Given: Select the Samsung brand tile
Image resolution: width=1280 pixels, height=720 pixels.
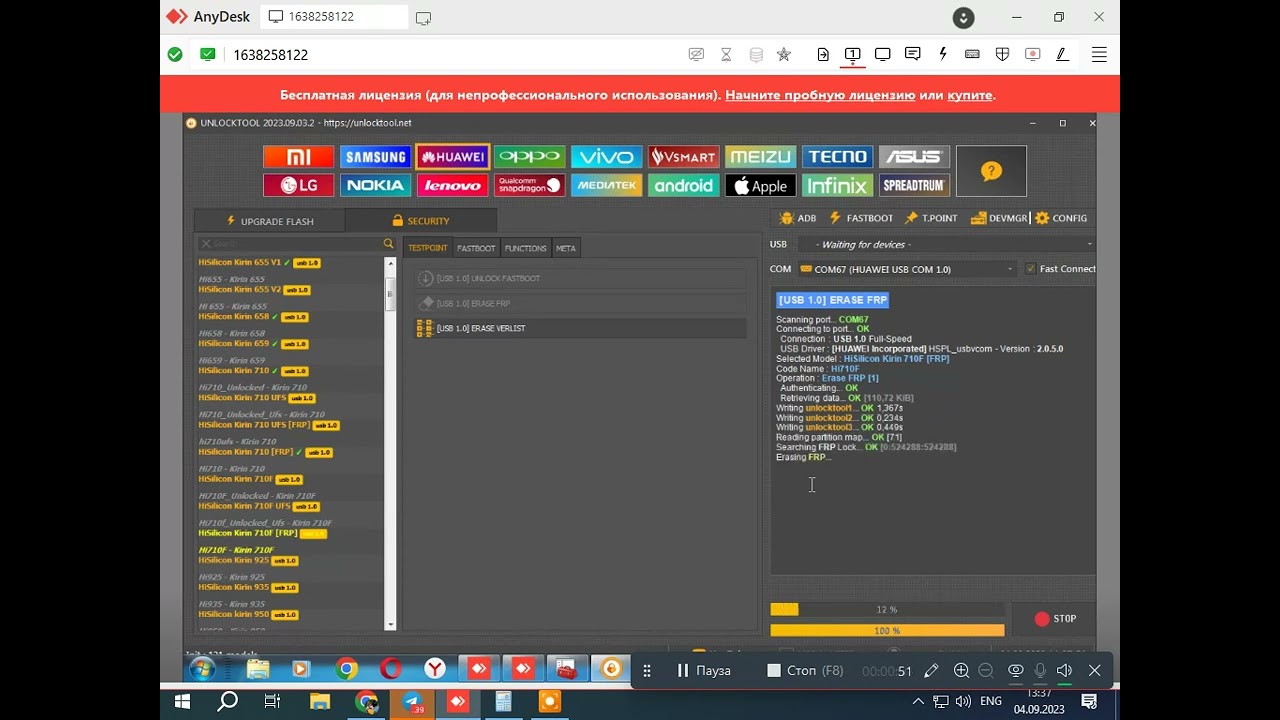Looking at the screenshot, I should [375, 157].
